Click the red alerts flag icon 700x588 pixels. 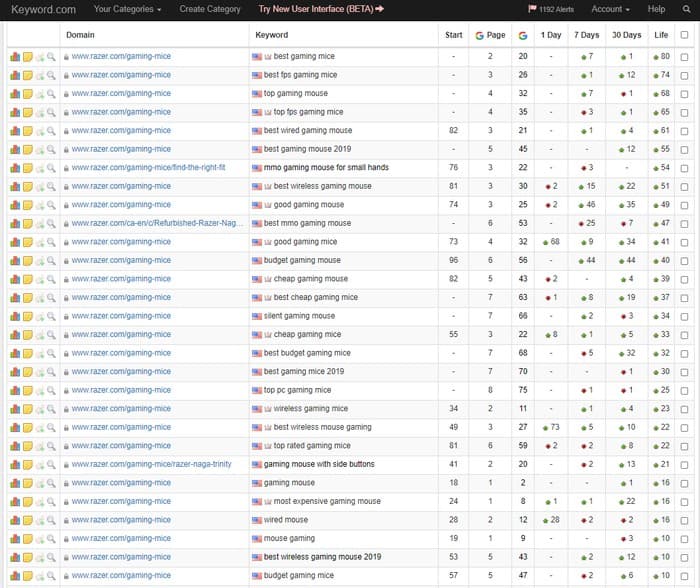click(x=530, y=9)
